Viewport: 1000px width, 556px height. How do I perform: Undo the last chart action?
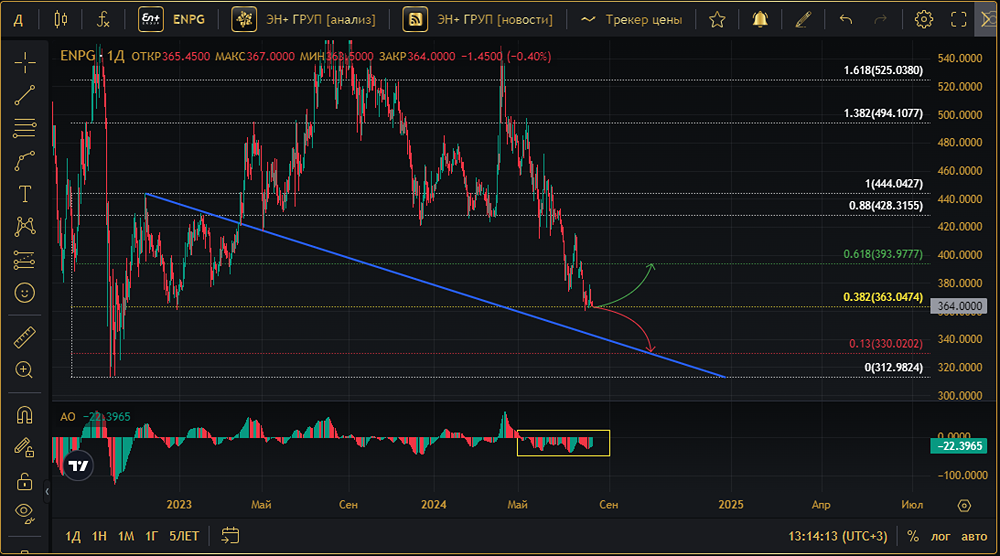click(846, 20)
